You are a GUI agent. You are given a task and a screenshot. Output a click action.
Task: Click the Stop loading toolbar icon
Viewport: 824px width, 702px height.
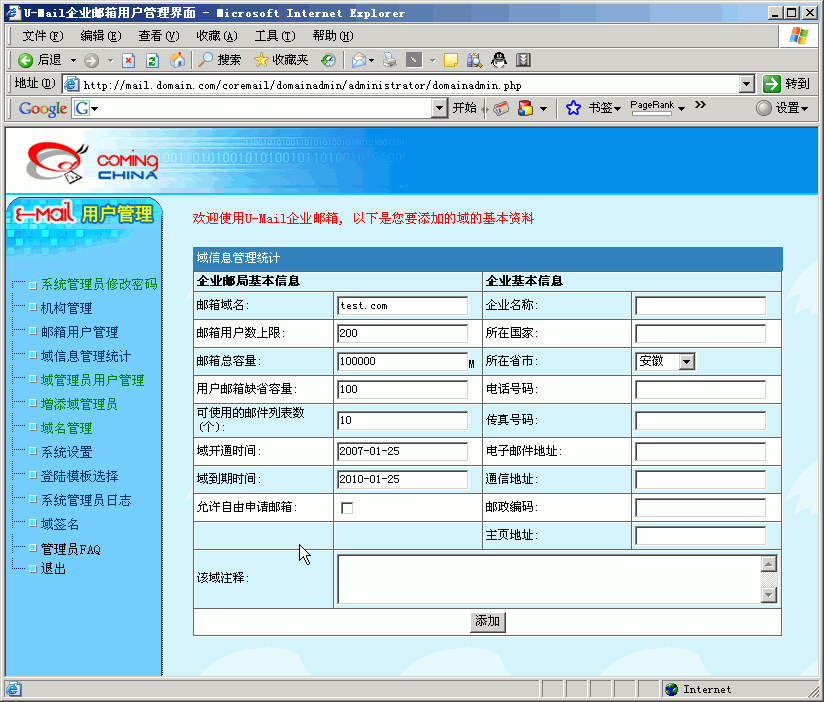click(x=129, y=60)
